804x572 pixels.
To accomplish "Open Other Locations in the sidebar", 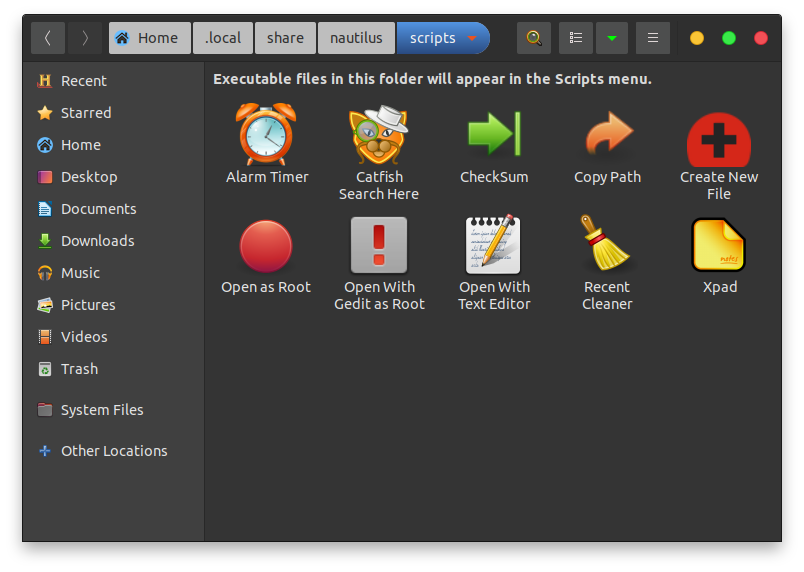I will coord(113,451).
